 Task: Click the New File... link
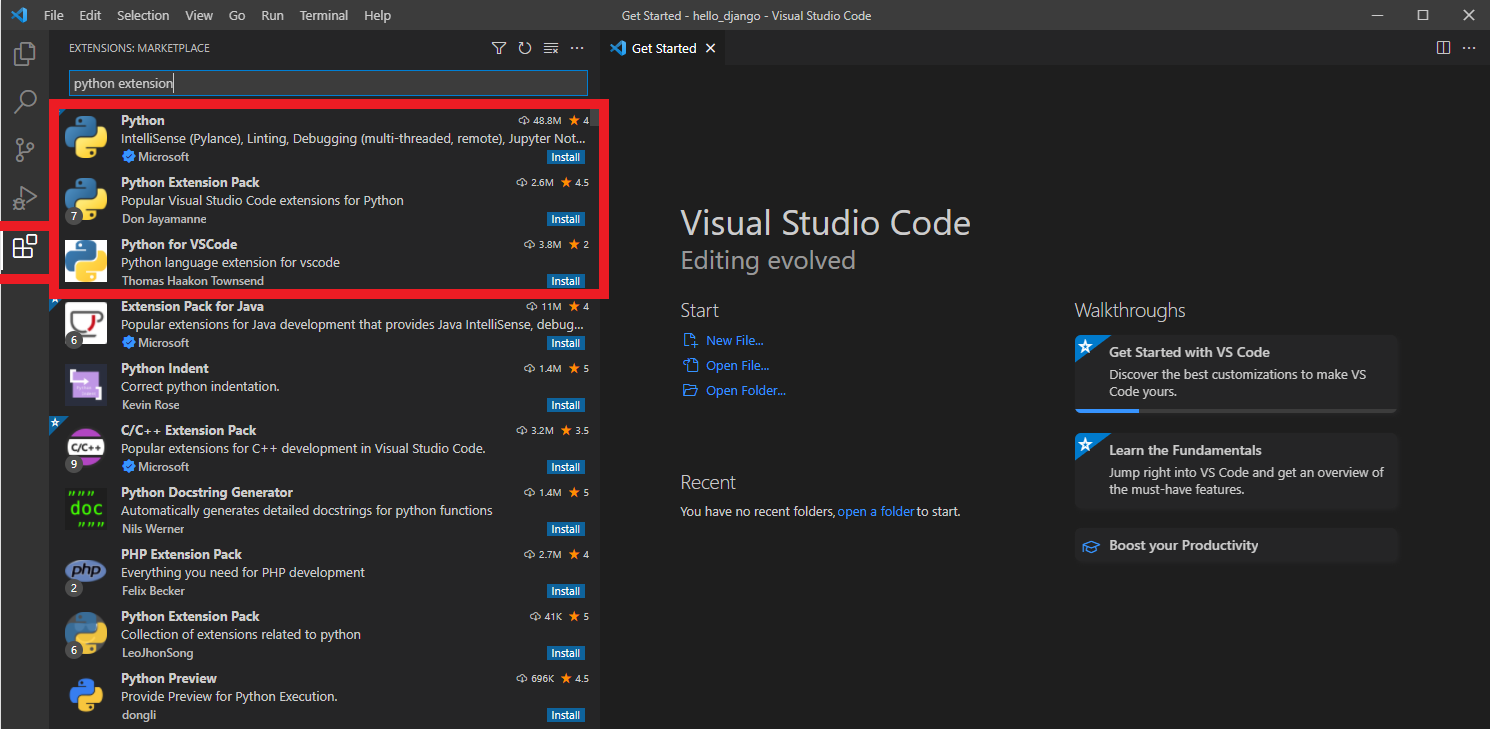734,340
